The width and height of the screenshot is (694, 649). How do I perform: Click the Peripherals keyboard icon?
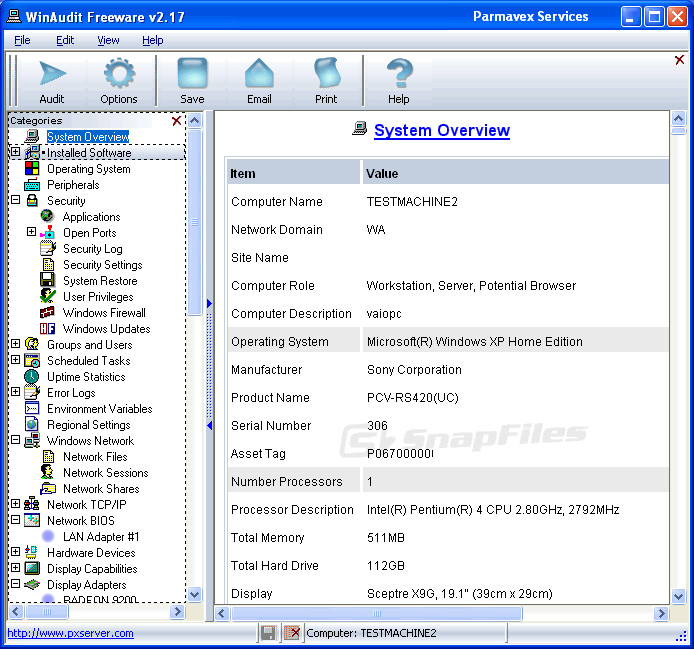(x=32, y=185)
